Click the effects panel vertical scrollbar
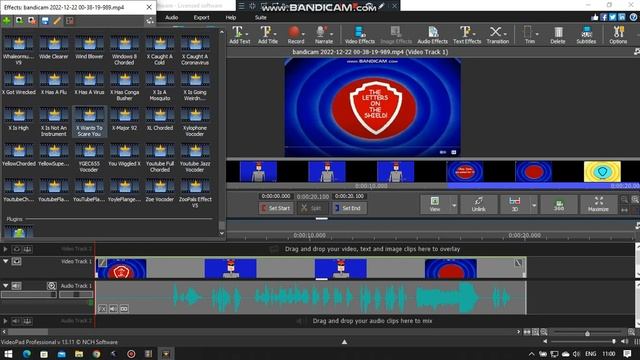Screen dimensions: 640x360 tap(222, 133)
